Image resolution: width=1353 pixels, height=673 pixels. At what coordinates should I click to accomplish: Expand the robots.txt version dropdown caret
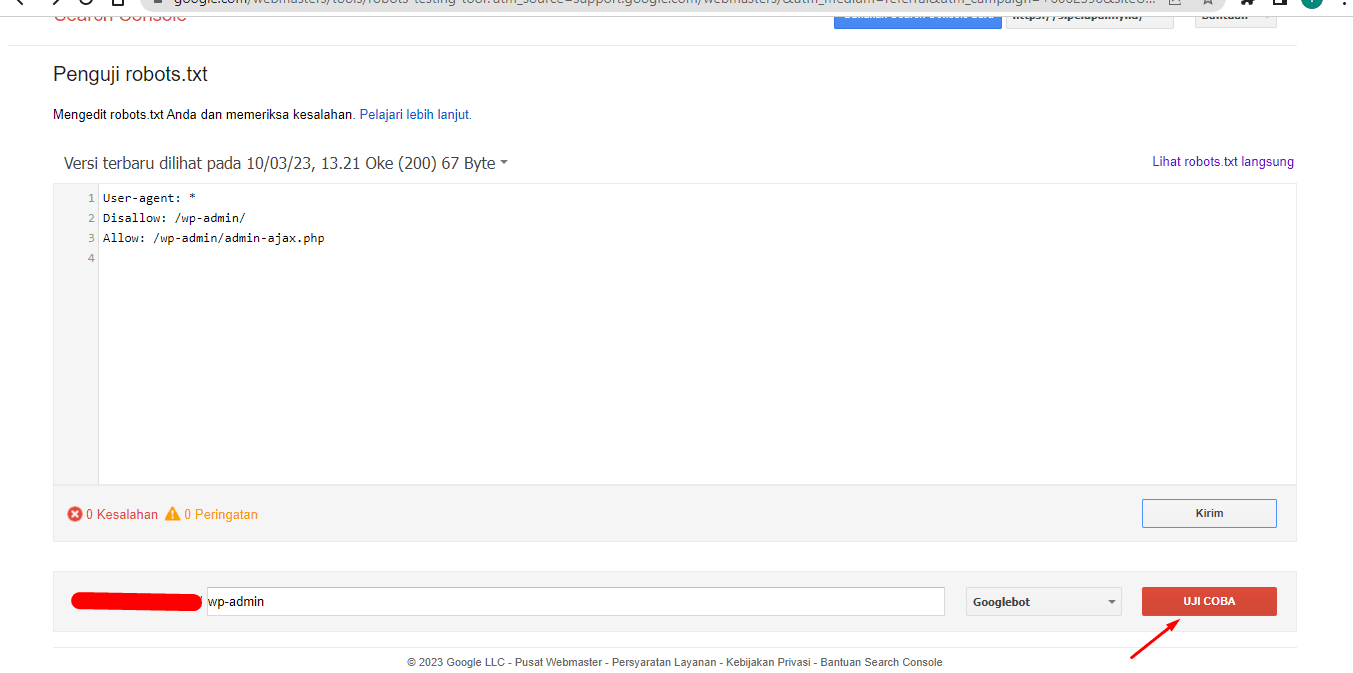point(504,163)
